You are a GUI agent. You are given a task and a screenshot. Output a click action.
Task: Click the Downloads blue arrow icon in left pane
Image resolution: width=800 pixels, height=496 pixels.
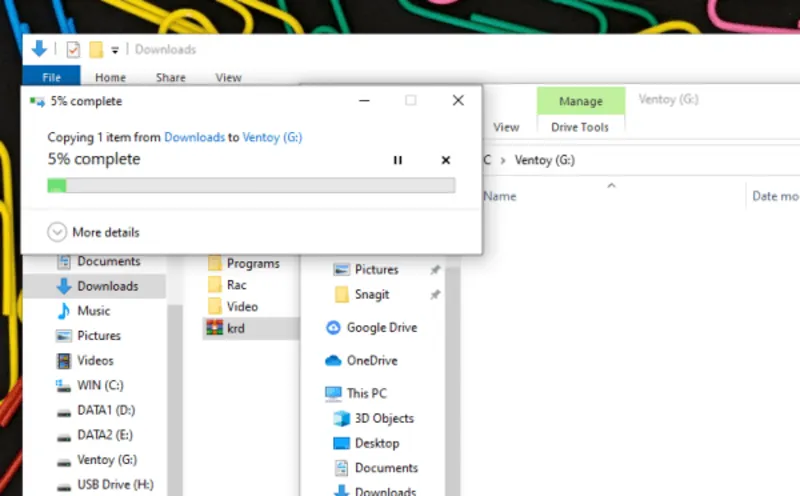tap(64, 286)
